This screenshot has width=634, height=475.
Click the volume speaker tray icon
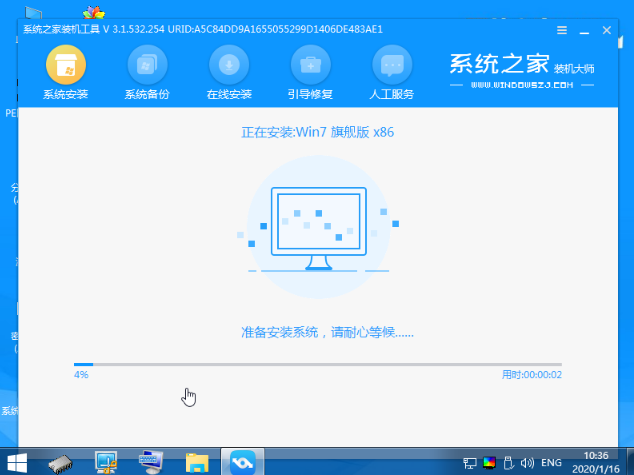point(527,463)
